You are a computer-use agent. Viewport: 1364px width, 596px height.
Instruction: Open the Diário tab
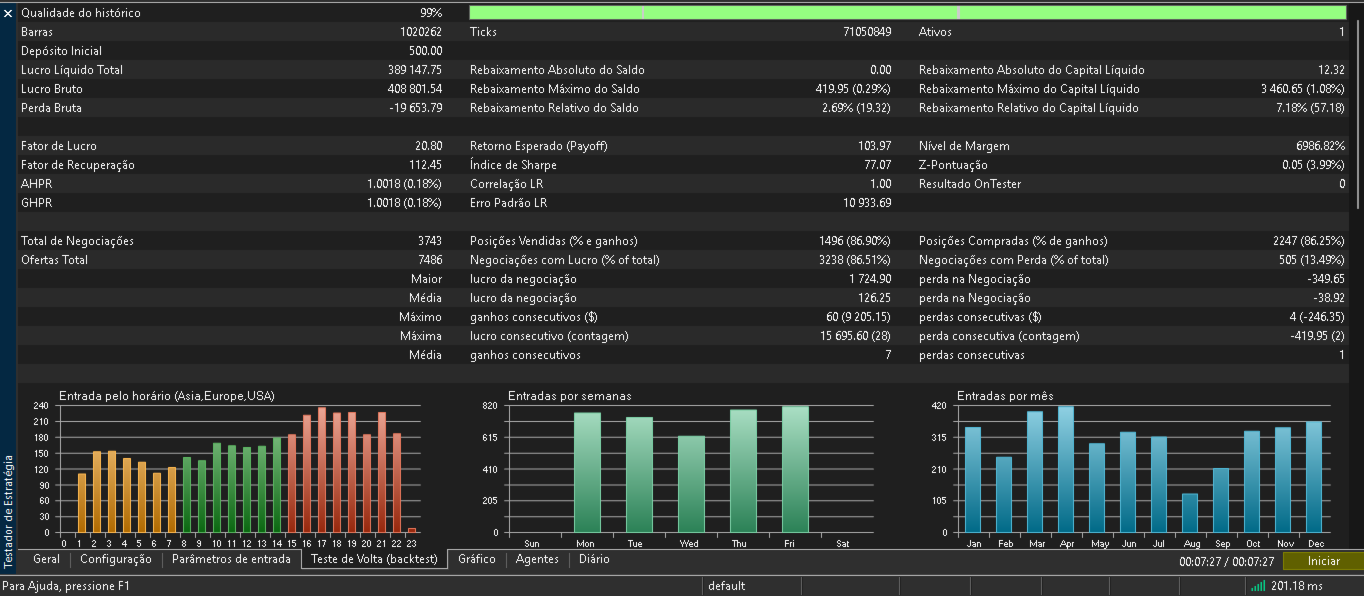point(594,560)
